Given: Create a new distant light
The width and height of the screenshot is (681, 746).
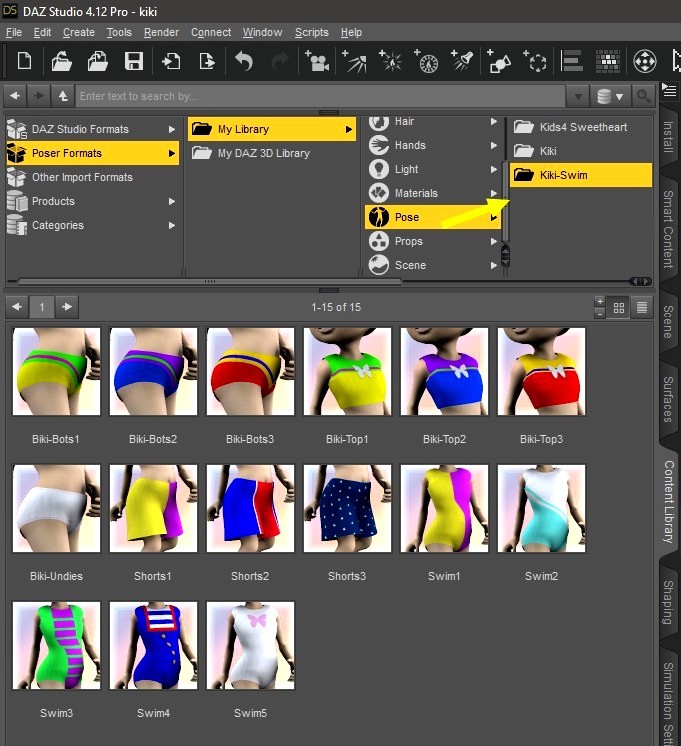Looking at the screenshot, I should (354, 61).
